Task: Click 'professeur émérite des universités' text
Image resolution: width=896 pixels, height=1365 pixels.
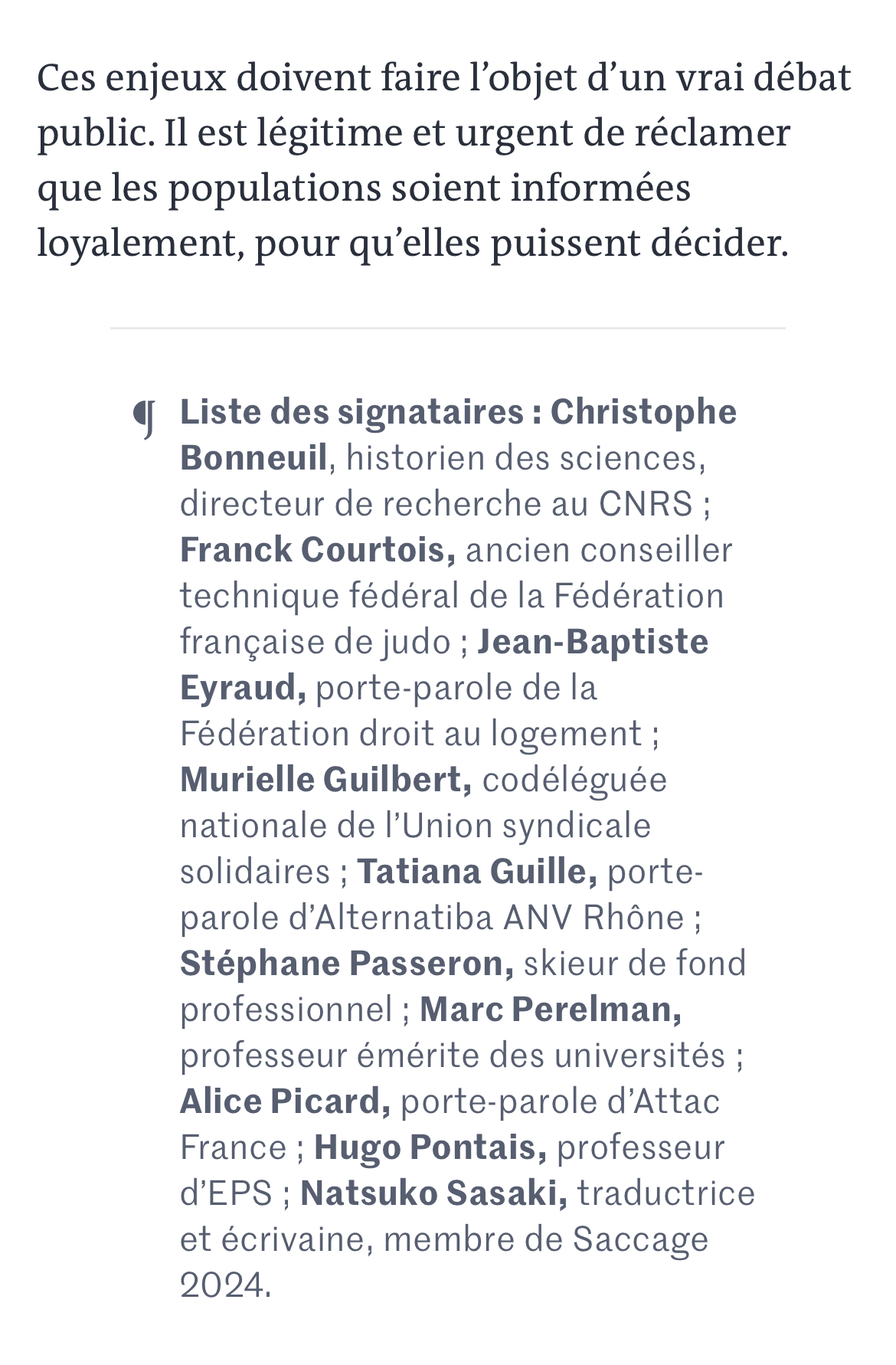Action: [452, 1056]
